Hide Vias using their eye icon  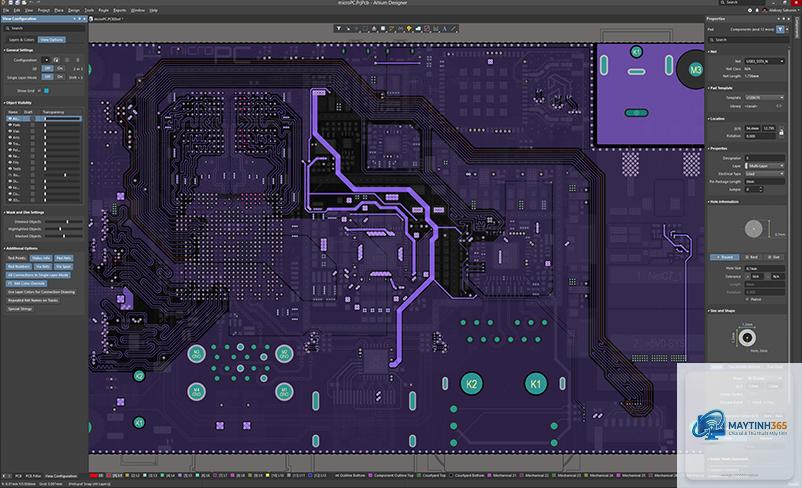[10, 131]
